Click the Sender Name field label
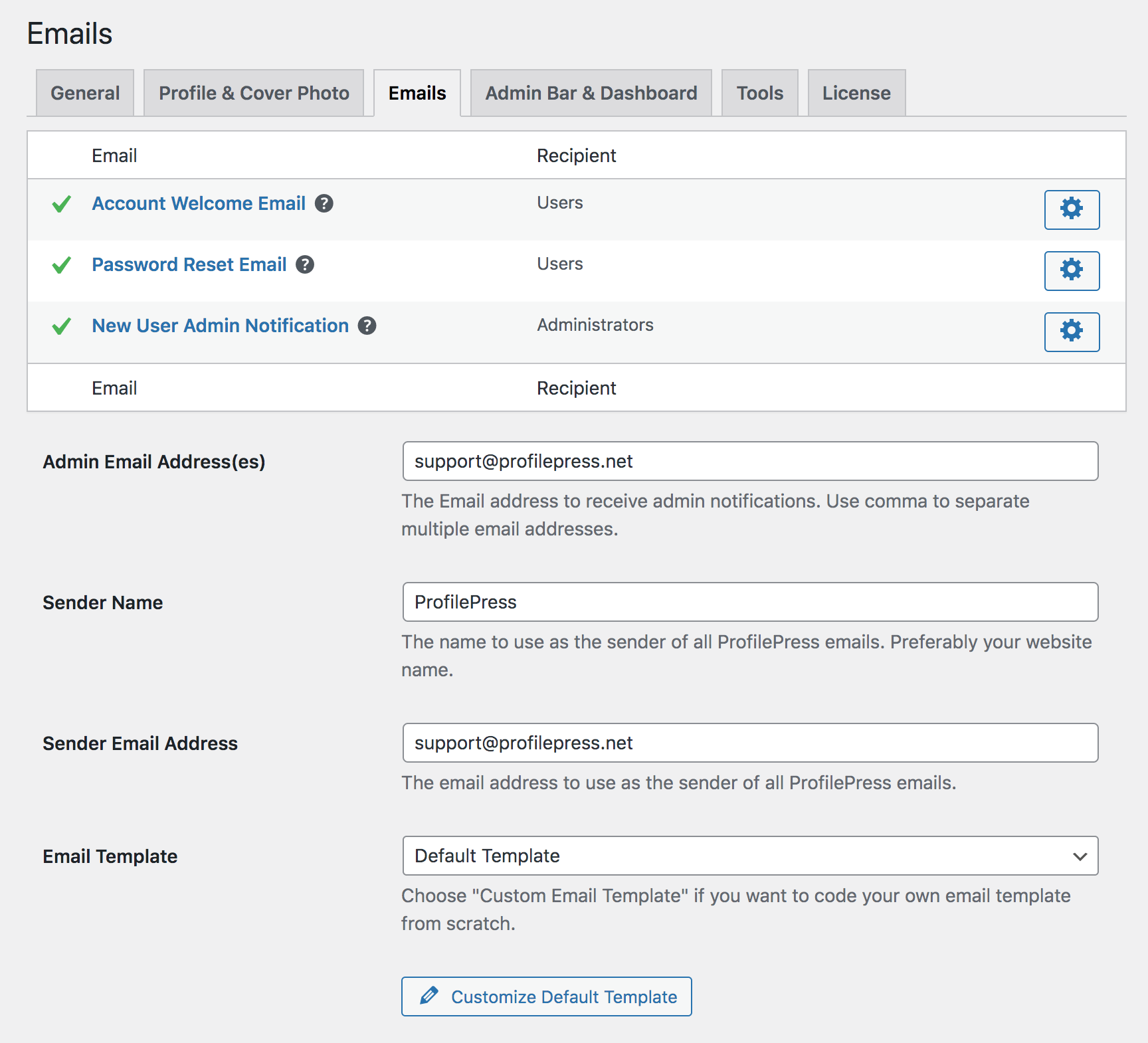Screen dimensions: 1148x1043 click(x=103, y=603)
